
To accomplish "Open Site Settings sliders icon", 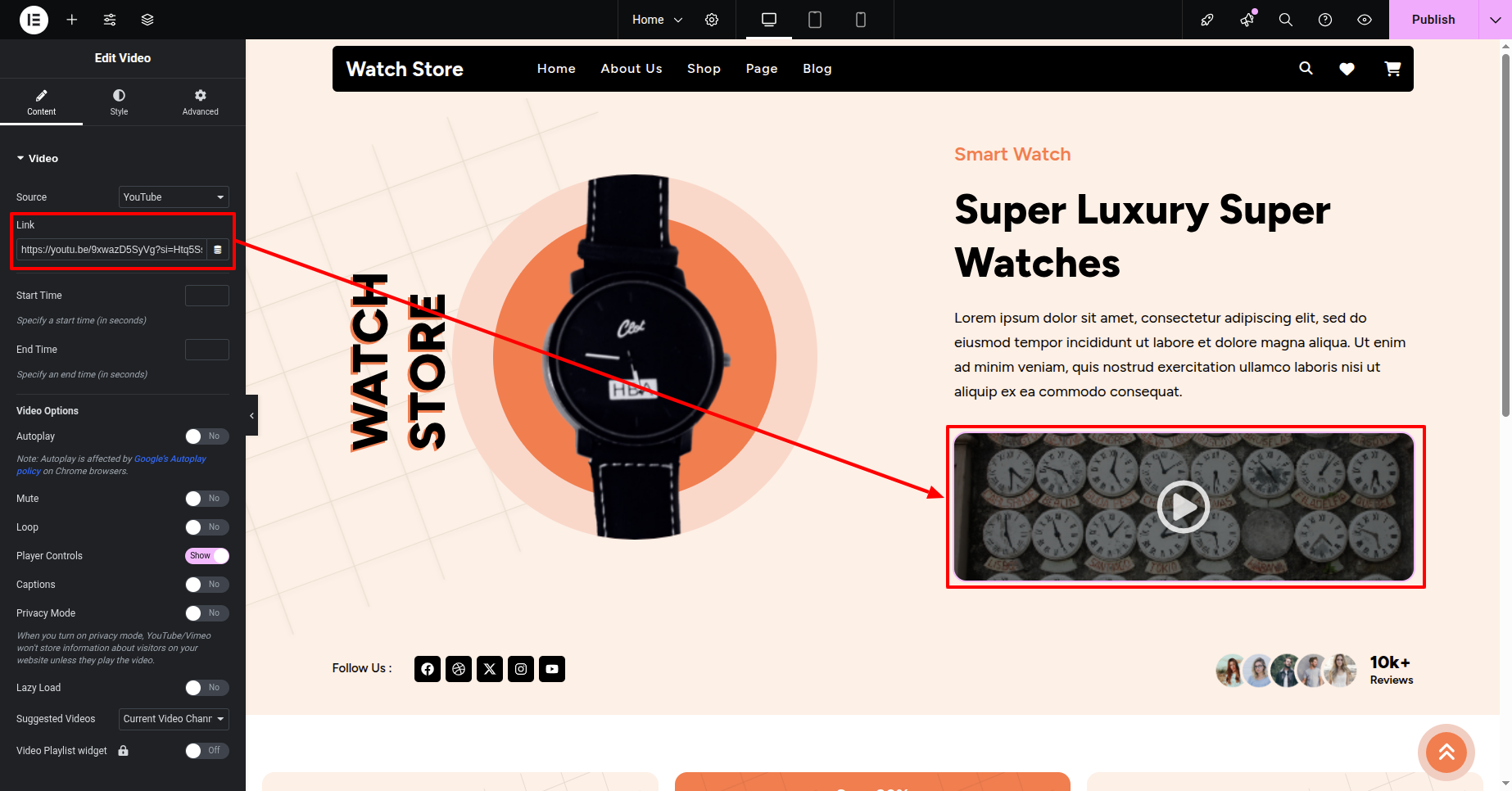I will (110, 20).
